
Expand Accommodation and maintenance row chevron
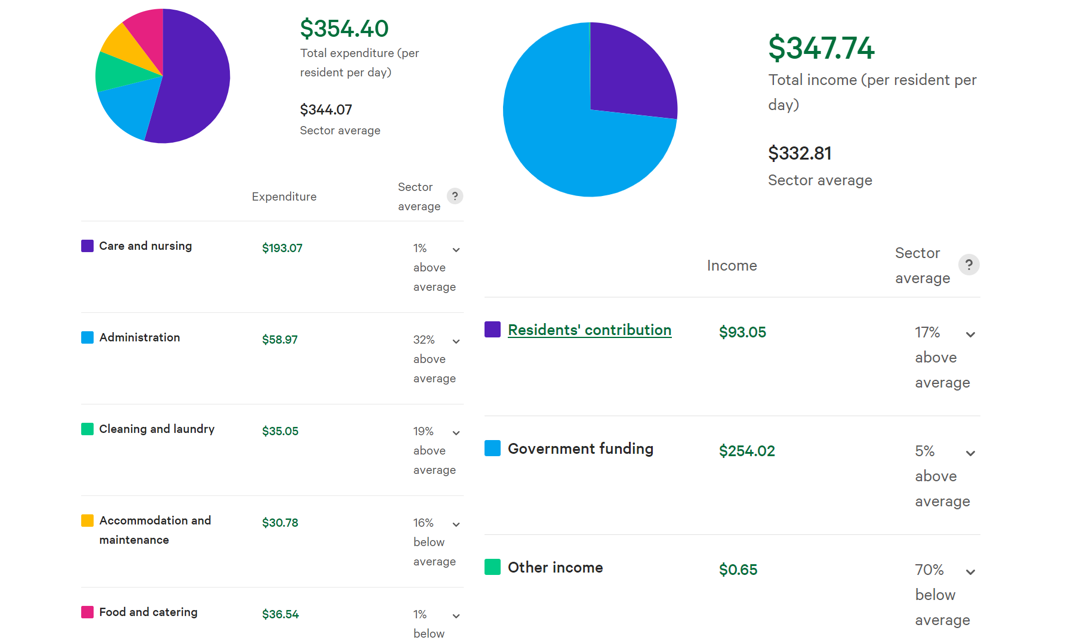click(456, 525)
